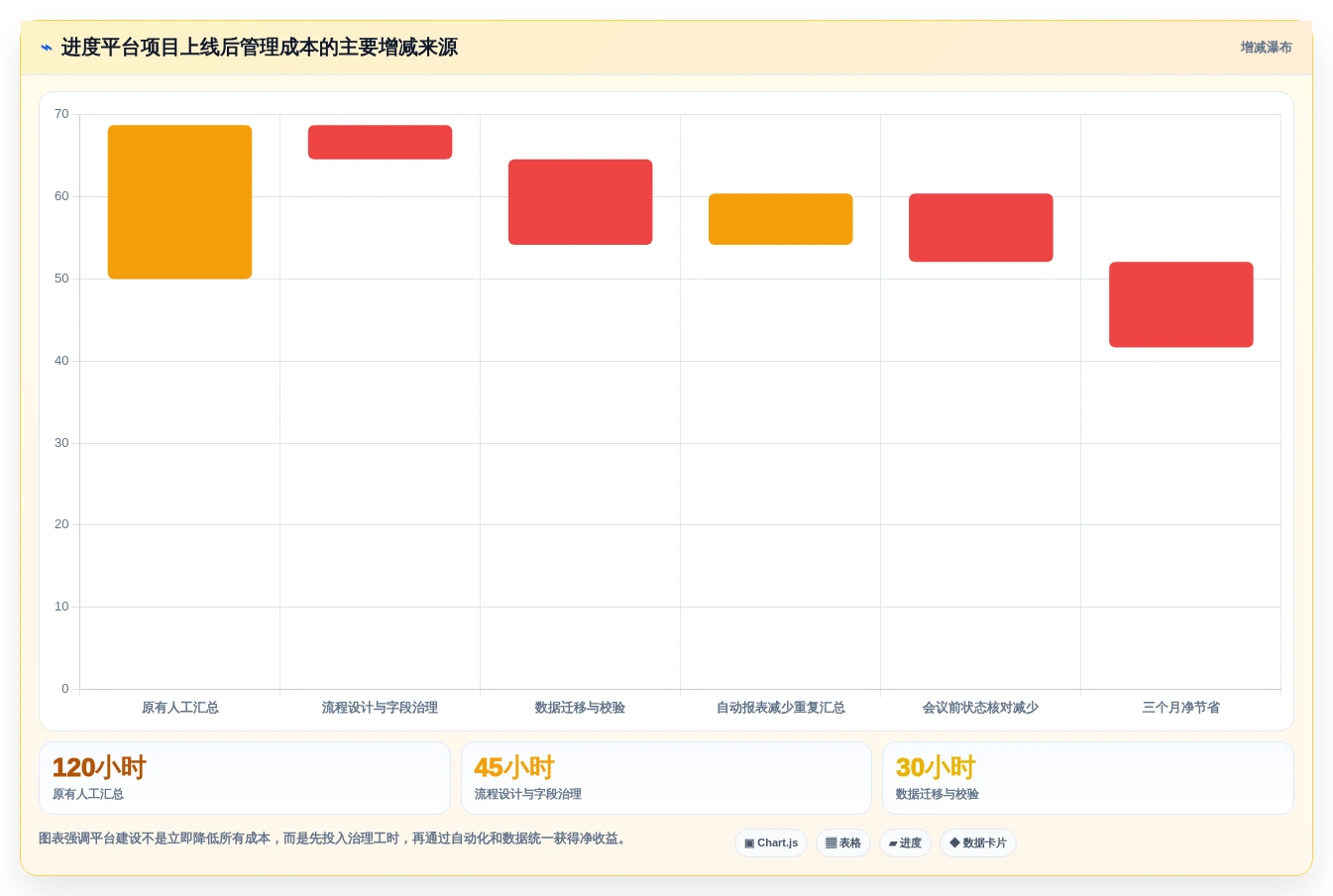Click y-axis value 0

65,689
